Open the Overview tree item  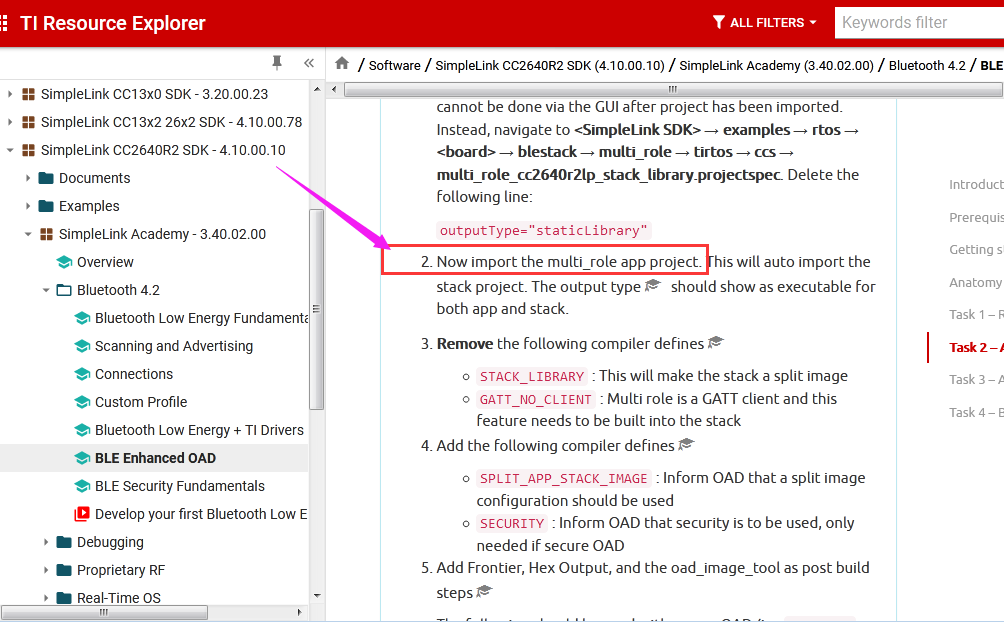pyautogui.click(x=105, y=262)
